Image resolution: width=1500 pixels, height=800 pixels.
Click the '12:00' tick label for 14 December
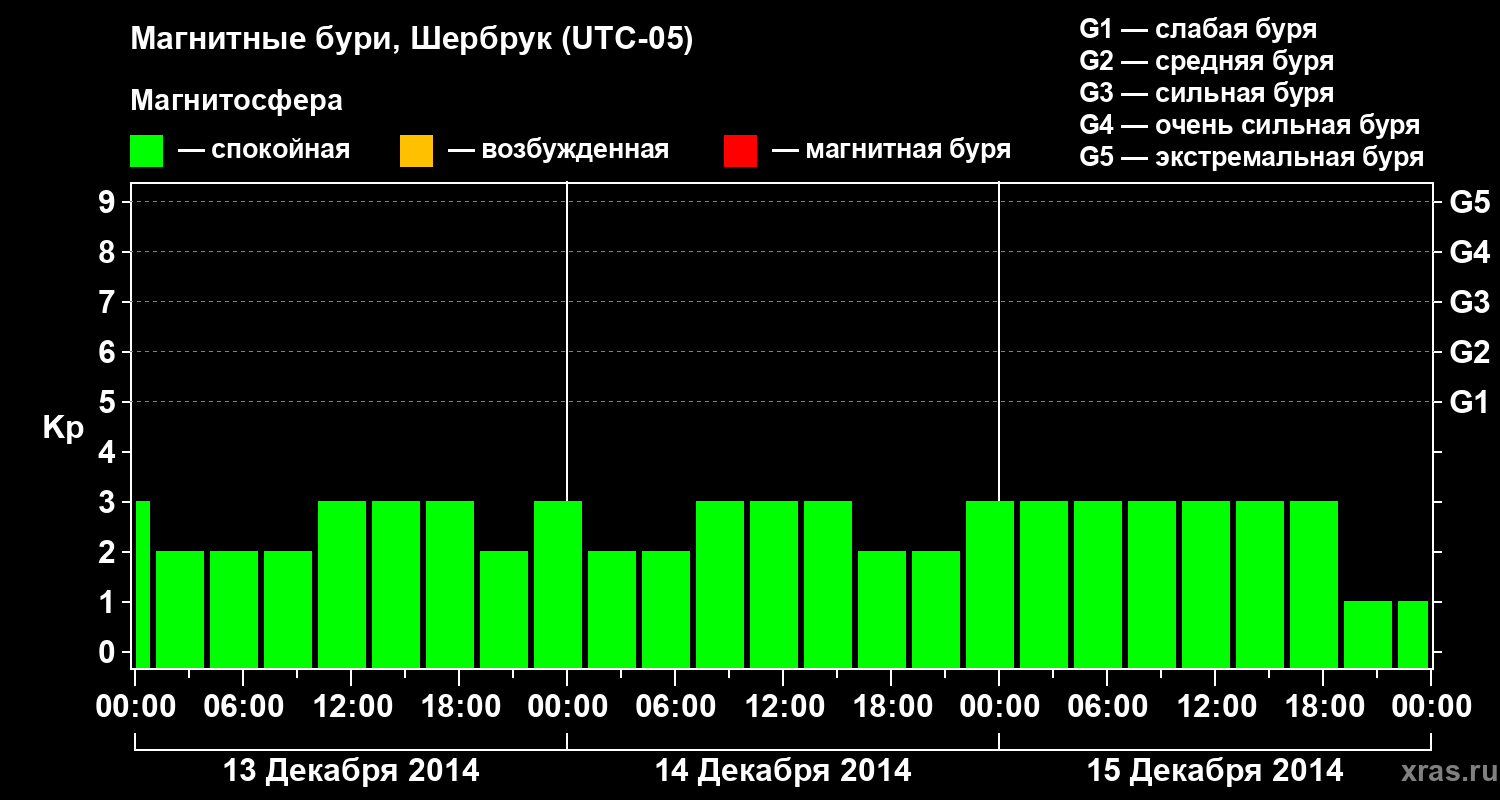[783, 707]
